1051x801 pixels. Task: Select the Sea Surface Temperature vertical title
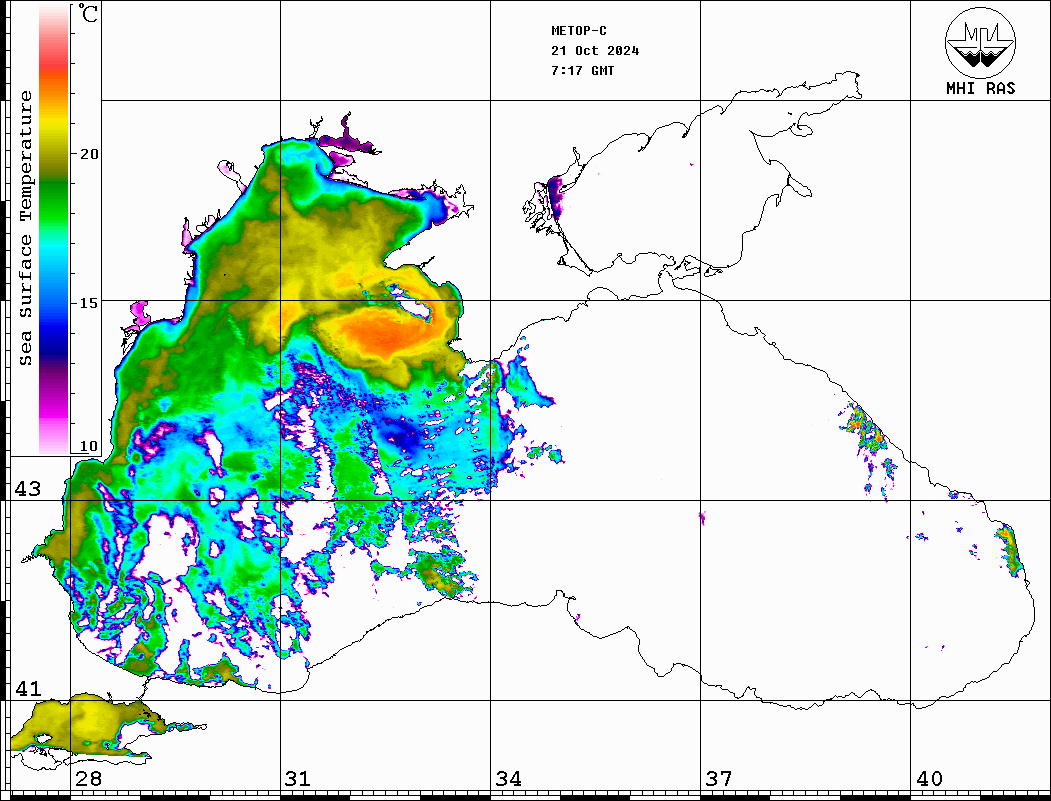pyautogui.click(x=26, y=228)
